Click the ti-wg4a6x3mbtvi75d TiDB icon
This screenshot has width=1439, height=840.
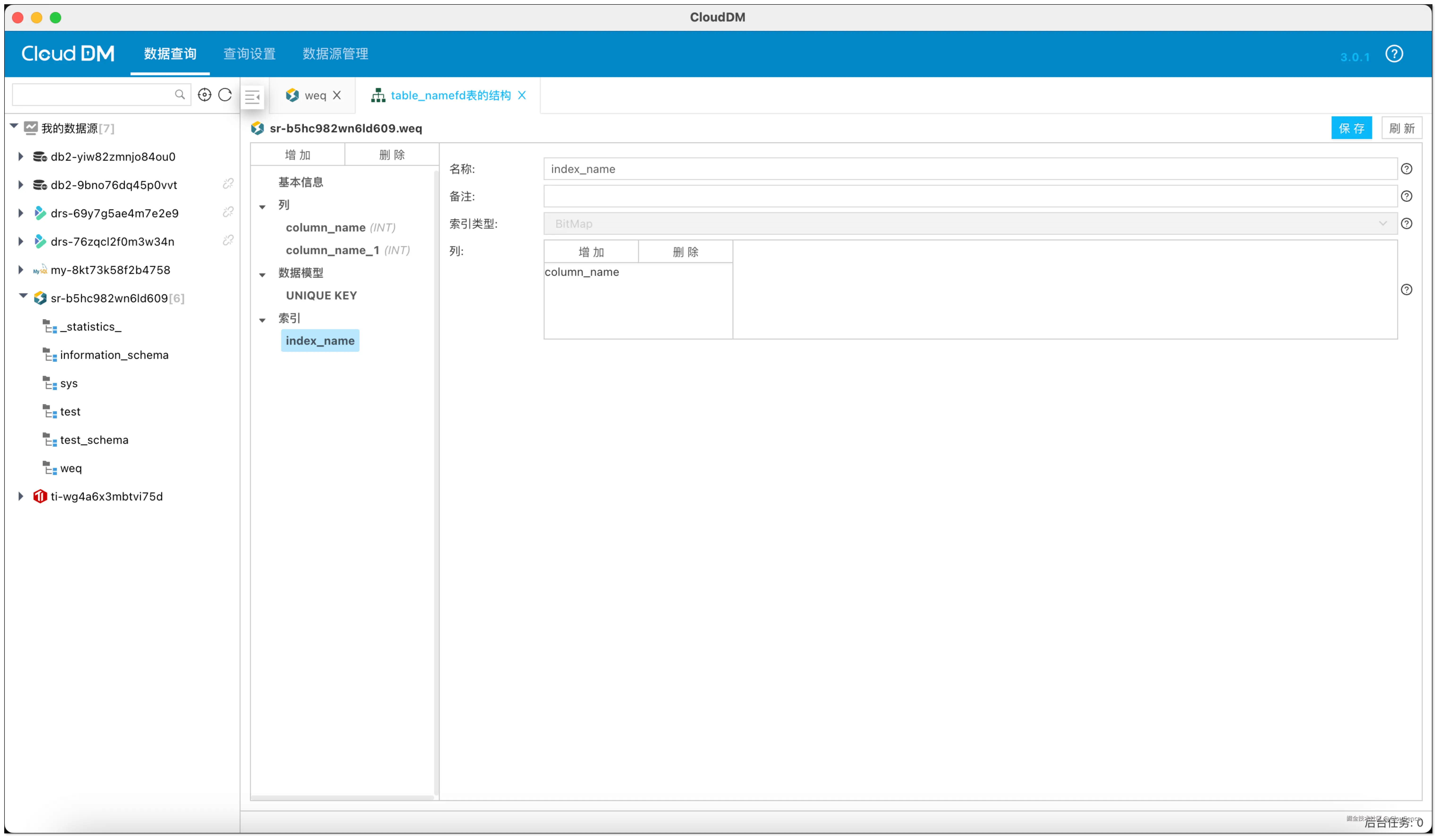39,496
